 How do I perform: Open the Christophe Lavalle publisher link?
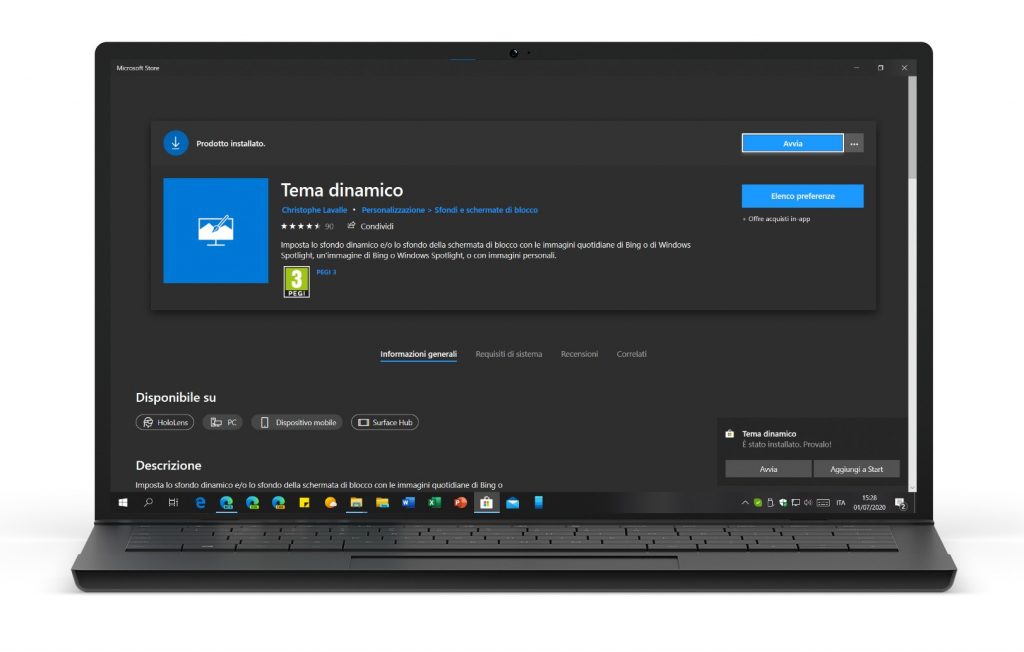313,211
